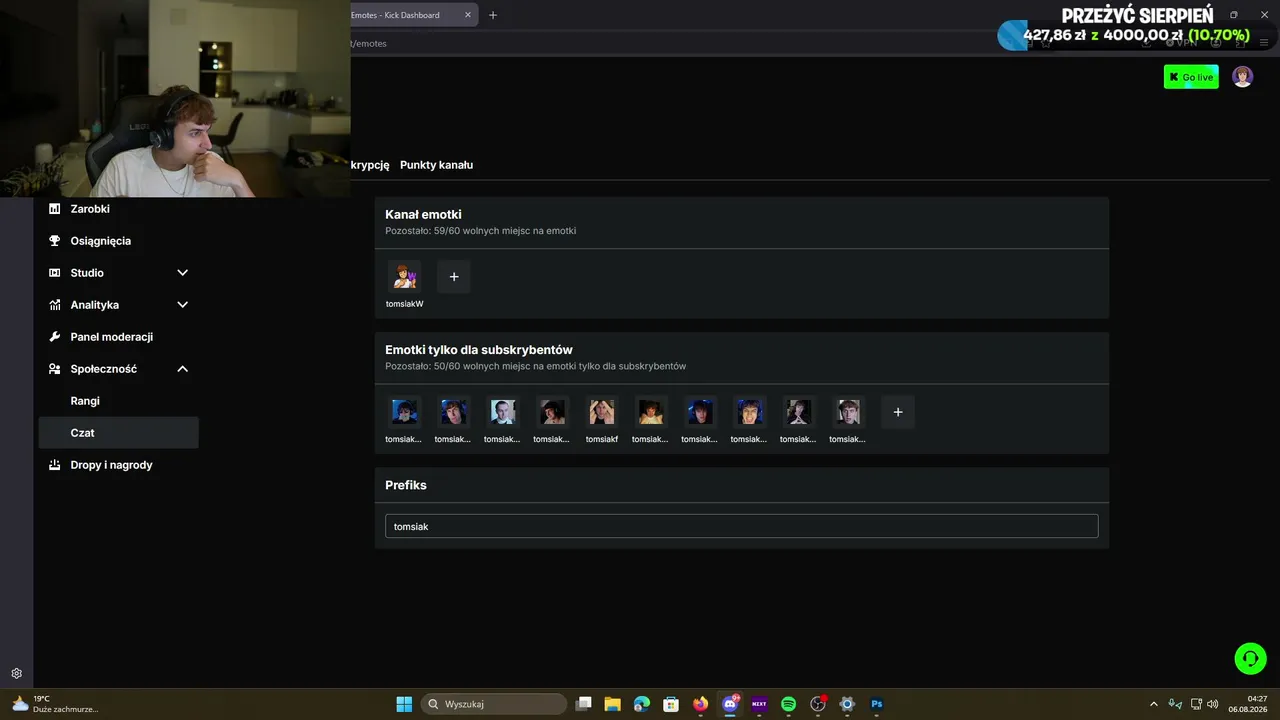Open Windows Settings from the taskbar
1280x720 pixels.
[x=847, y=704]
